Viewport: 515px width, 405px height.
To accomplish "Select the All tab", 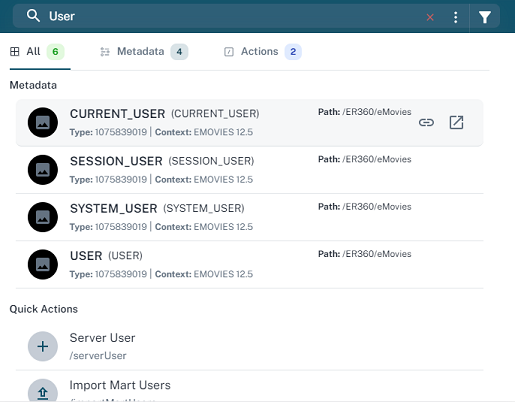I will [x=40, y=52].
